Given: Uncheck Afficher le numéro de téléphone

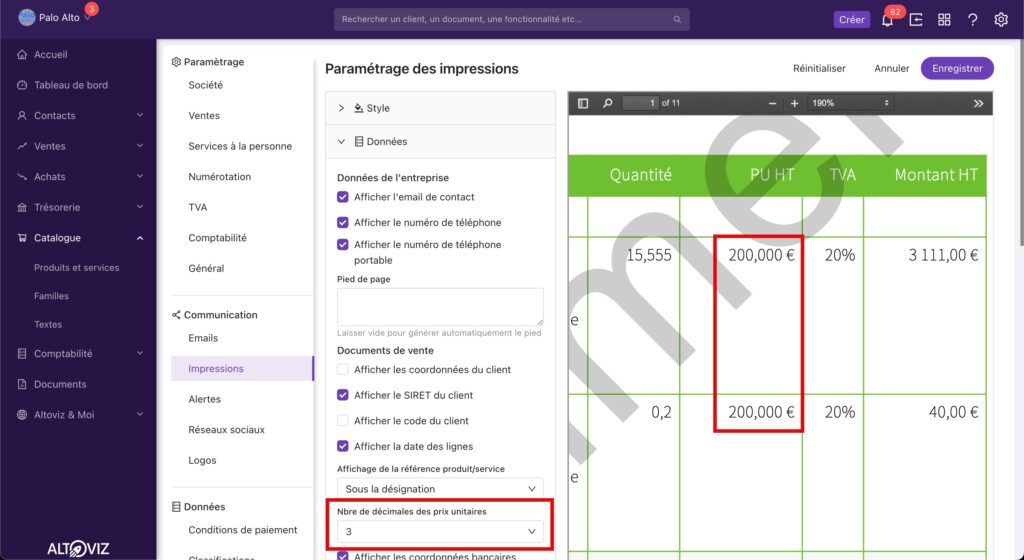Looking at the screenshot, I should pyautogui.click(x=343, y=223).
